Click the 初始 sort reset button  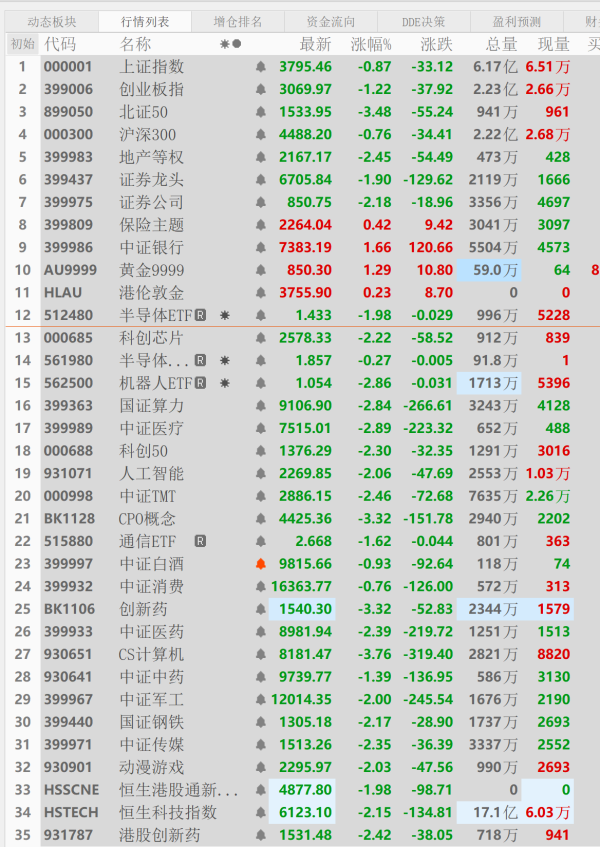[x=23, y=44]
